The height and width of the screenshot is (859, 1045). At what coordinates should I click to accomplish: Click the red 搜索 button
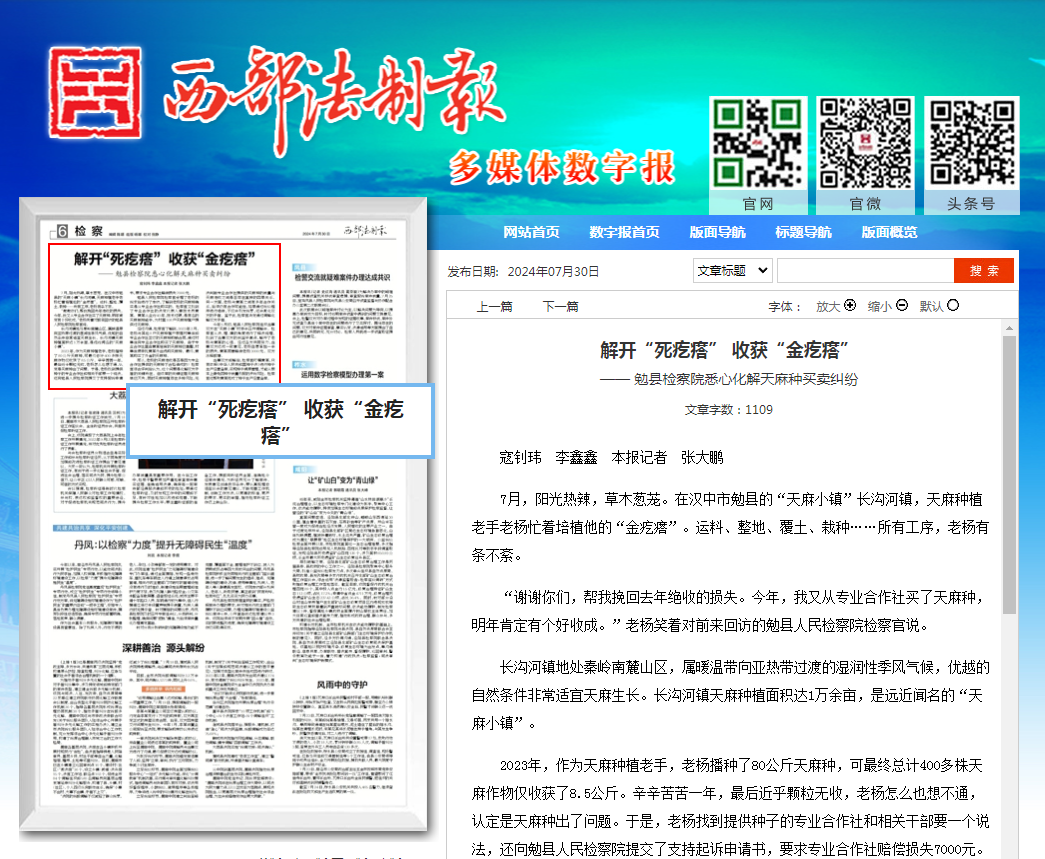tap(984, 271)
